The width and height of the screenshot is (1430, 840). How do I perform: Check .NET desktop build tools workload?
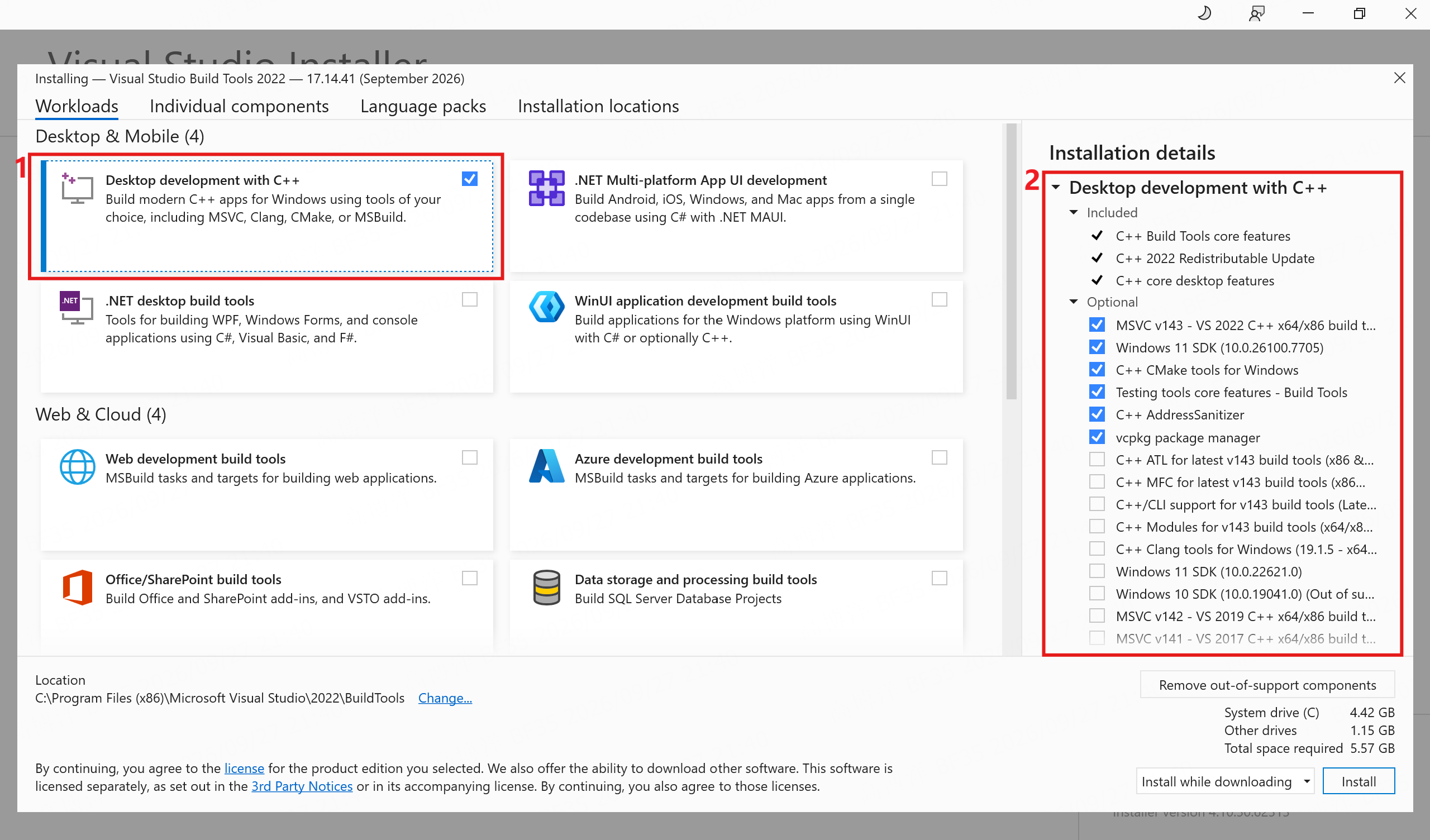469,300
